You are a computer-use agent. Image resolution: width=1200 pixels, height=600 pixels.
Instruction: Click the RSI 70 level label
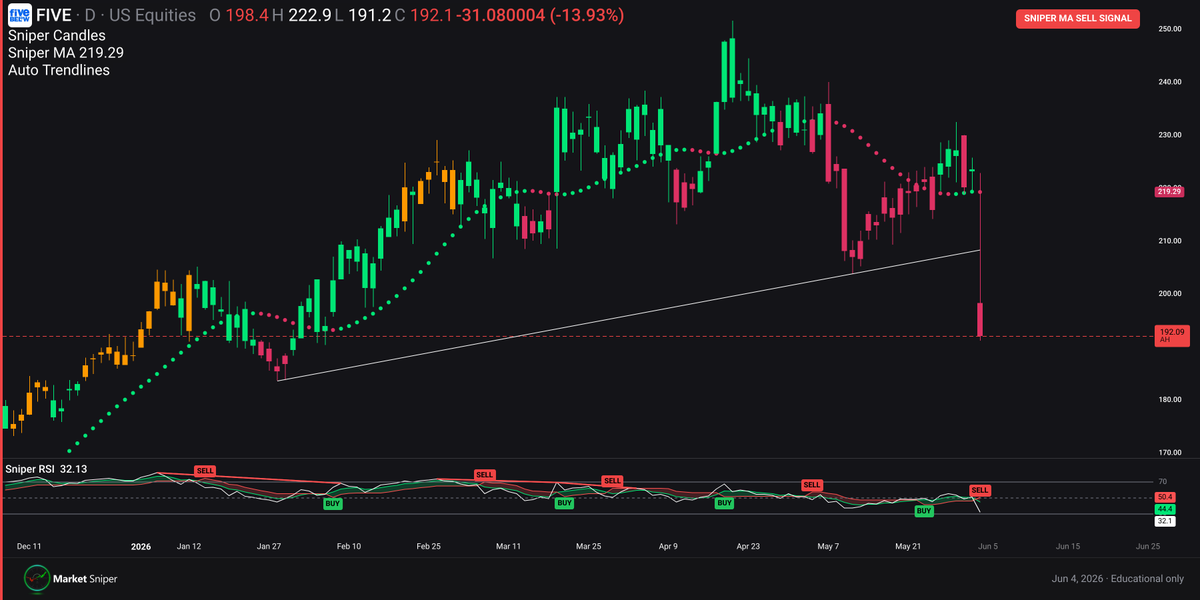coord(1163,482)
